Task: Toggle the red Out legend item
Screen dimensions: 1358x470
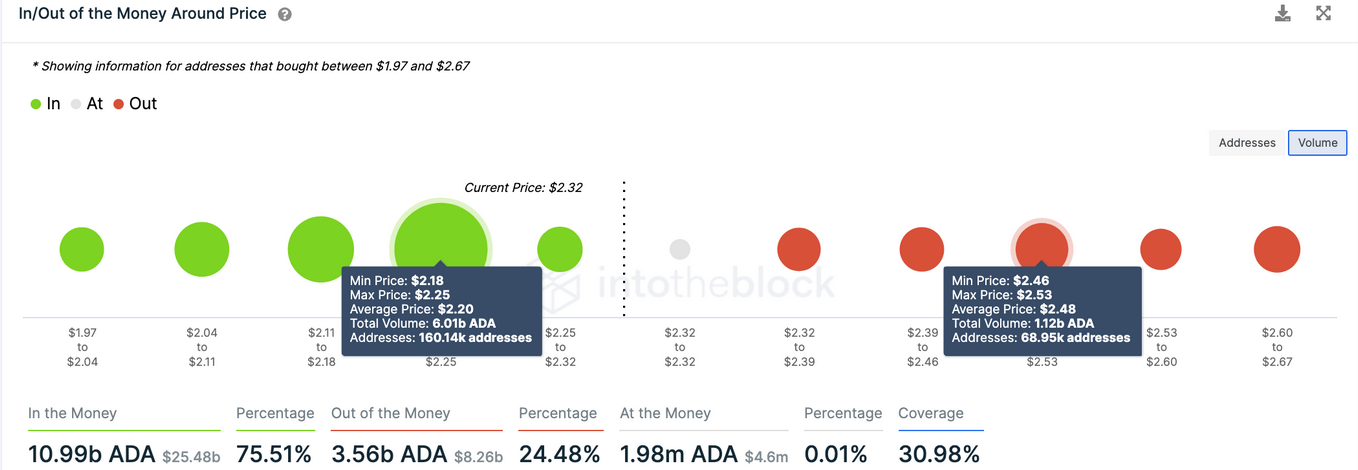Action: [135, 104]
